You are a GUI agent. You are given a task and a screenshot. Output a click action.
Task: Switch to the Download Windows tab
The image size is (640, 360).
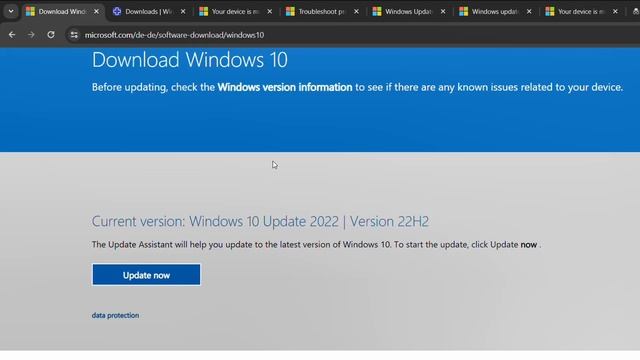pyautogui.click(x=62, y=11)
